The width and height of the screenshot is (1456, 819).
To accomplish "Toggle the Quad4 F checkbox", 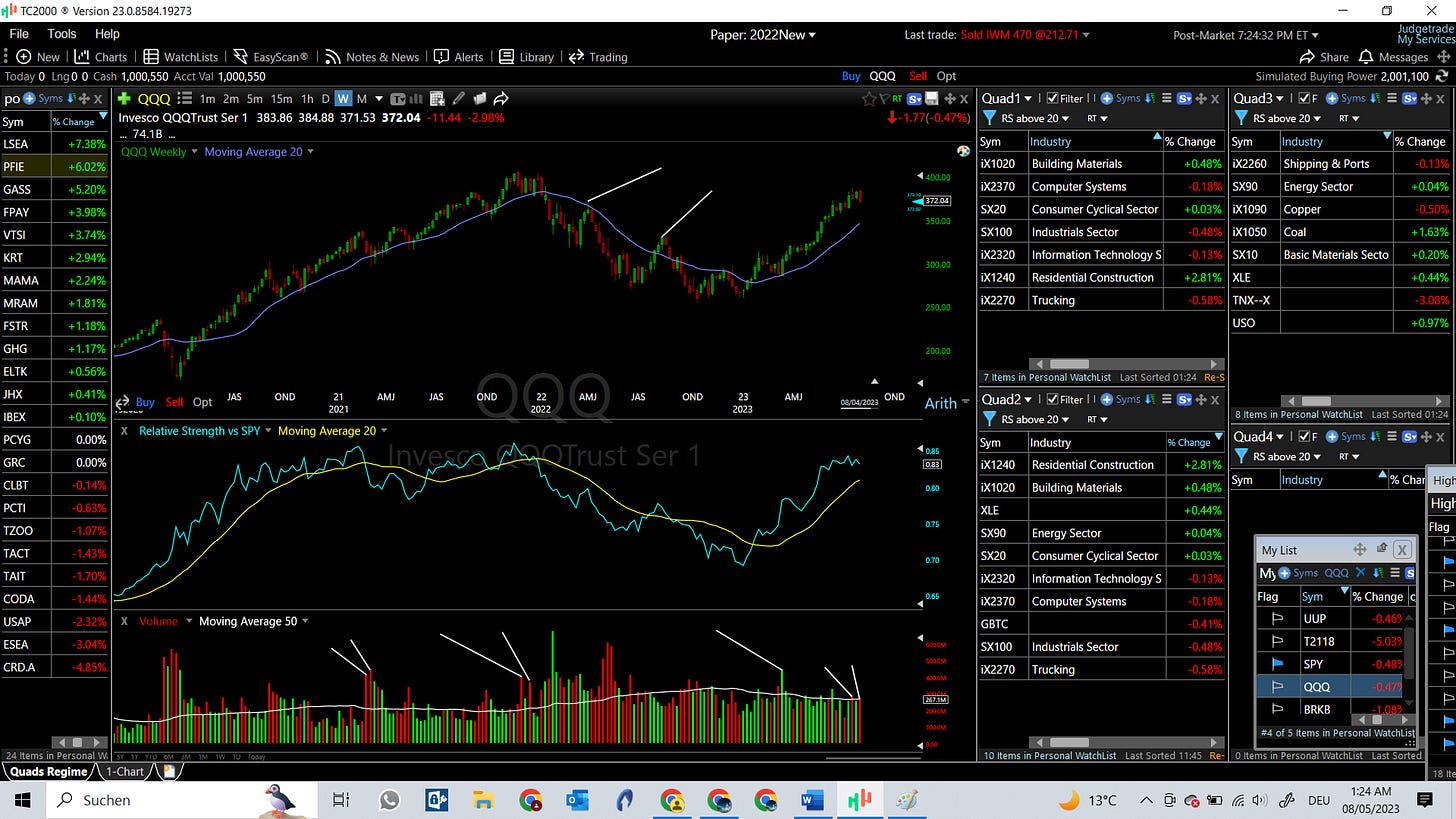I will 1304,436.
